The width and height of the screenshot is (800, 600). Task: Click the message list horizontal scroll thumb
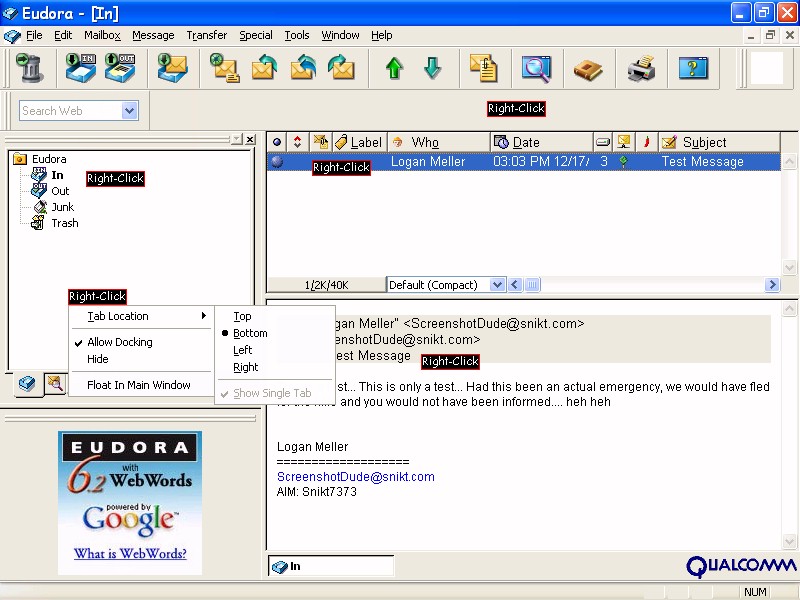pyautogui.click(x=532, y=285)
